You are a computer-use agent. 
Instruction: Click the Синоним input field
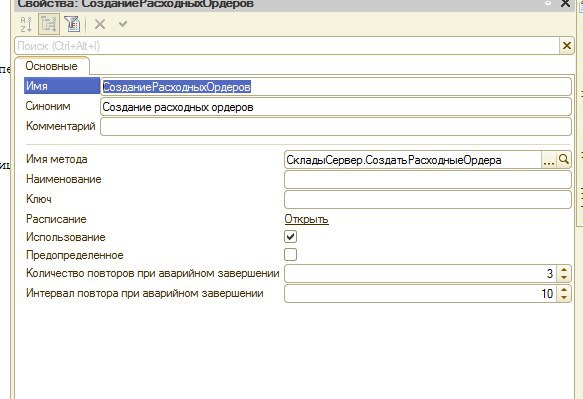coord(336,107)
